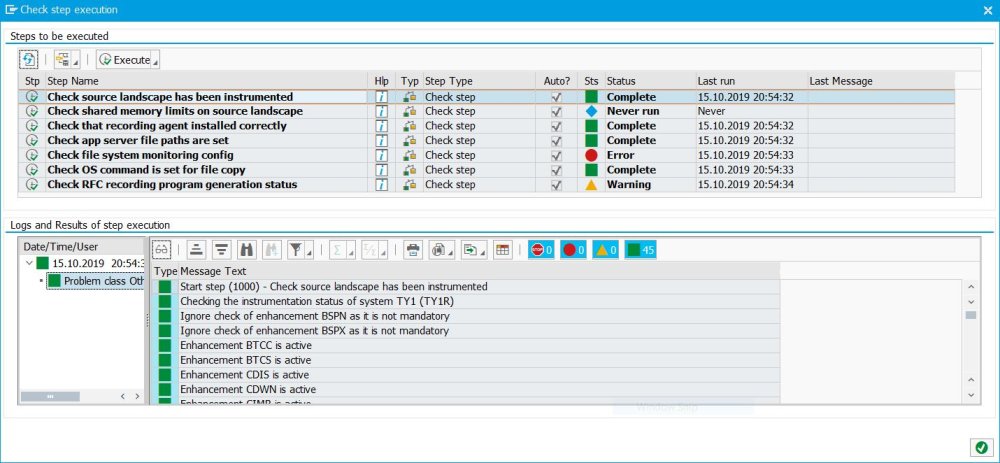Click the horizontal scrollbar in Date/Time/User tree
The image size is (1000, 463).
pos(50,396)
